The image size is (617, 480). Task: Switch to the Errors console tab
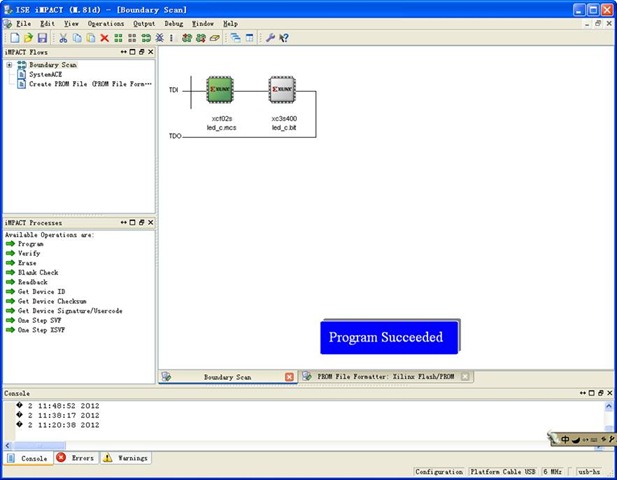[75, 458]
